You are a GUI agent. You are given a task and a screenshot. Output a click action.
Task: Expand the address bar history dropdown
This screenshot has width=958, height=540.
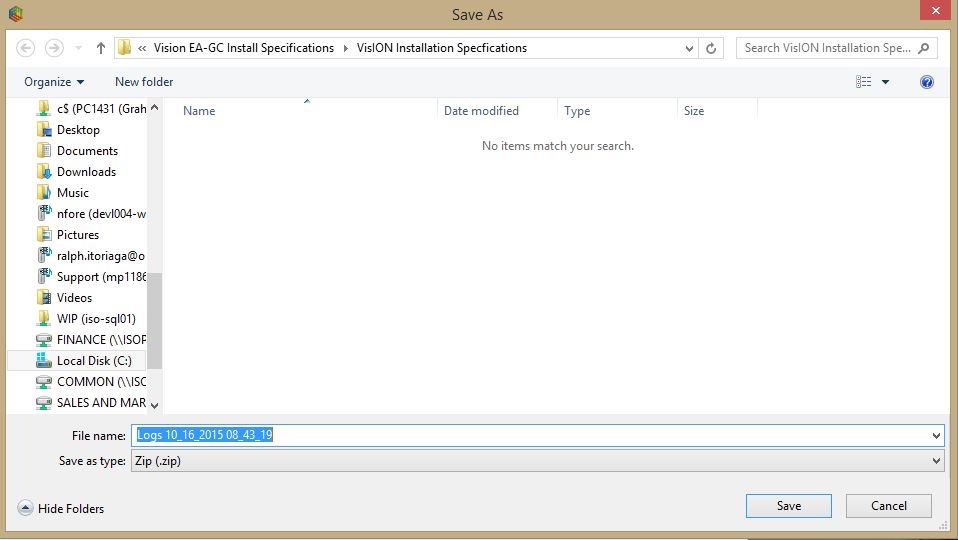(x=690, y=48)
